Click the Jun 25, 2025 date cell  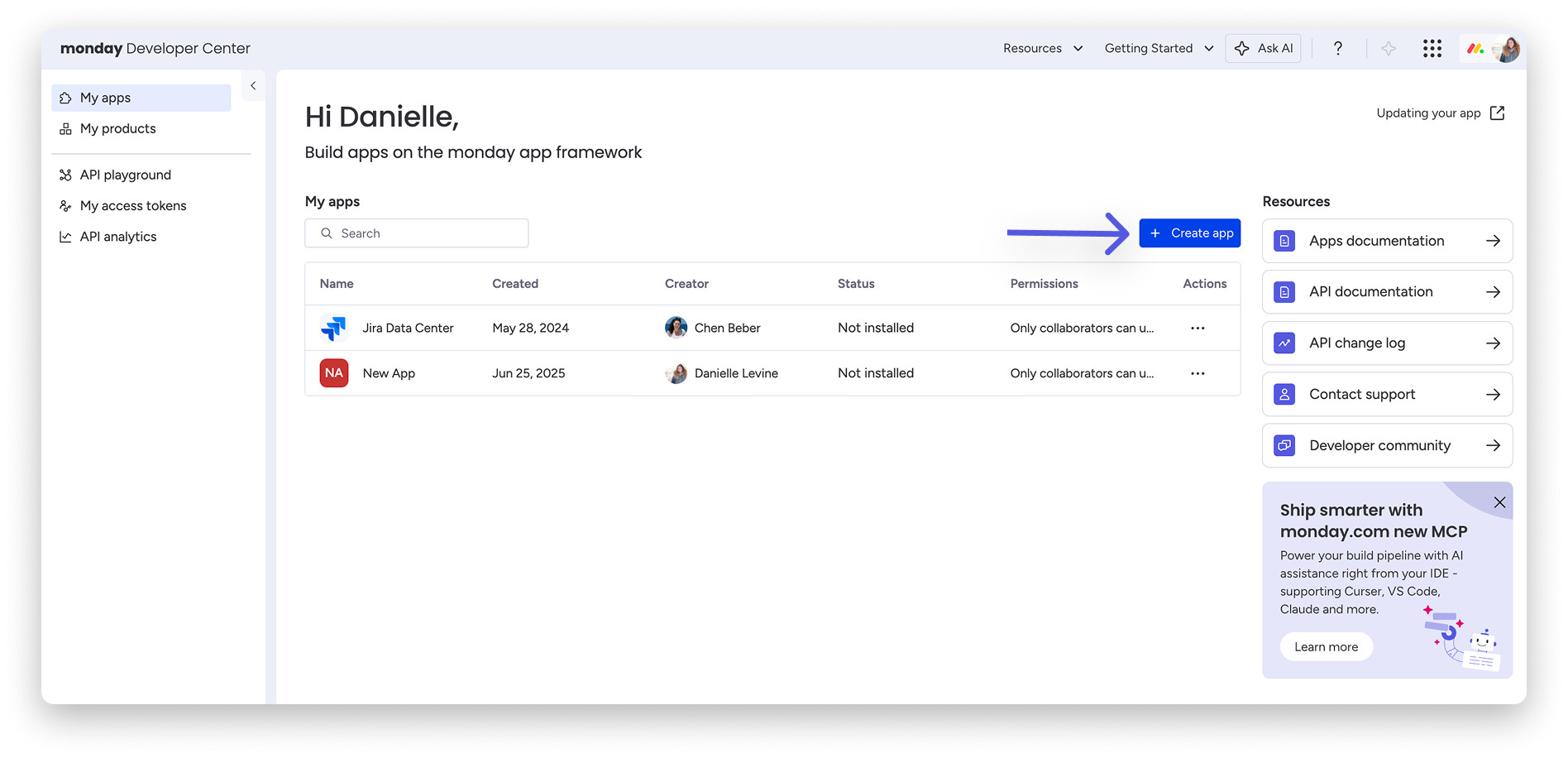click(x=528, y=373)
